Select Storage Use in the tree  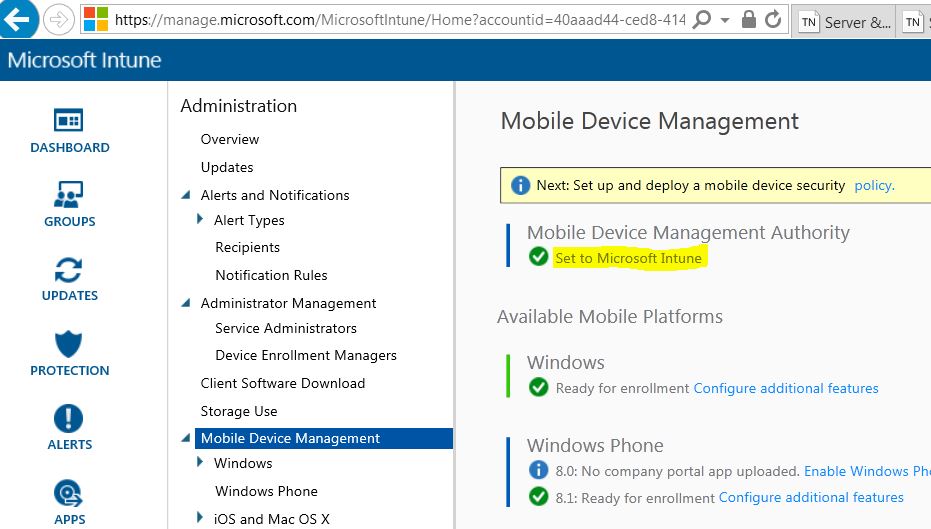coord(239,411)
